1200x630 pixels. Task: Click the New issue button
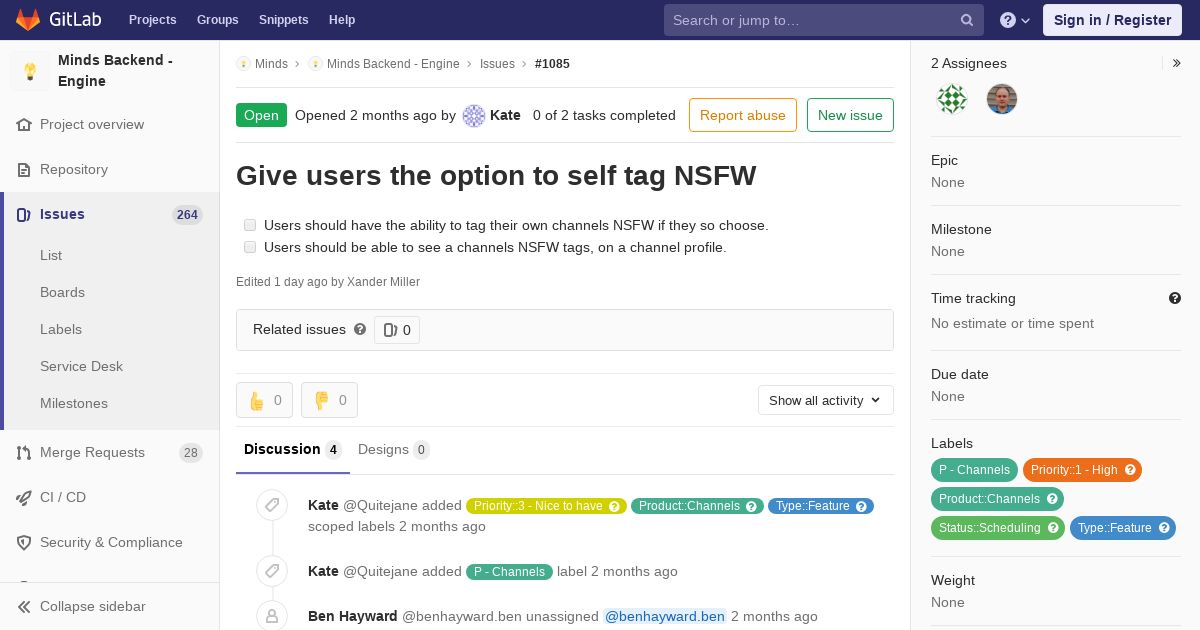[x=850, y=115]
